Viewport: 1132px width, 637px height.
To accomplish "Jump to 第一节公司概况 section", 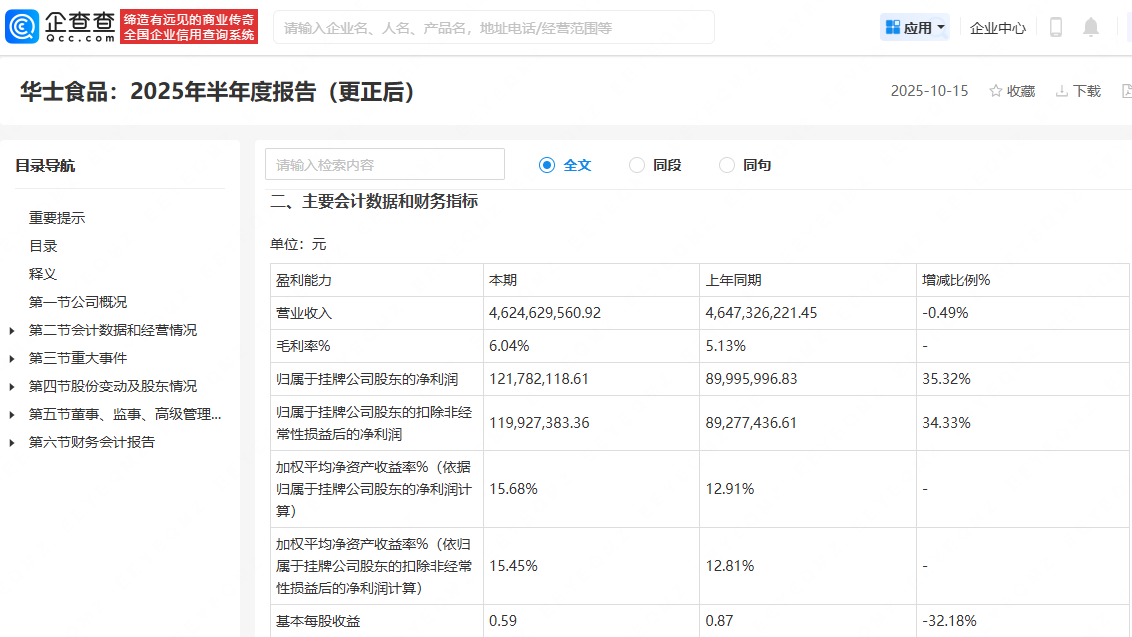I will 78,302.
